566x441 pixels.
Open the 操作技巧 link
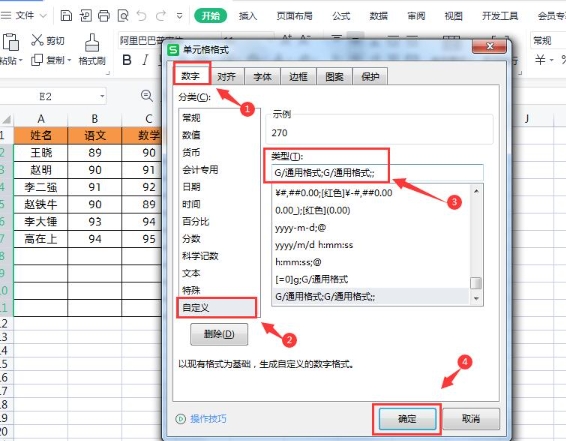tap(208, 419)
